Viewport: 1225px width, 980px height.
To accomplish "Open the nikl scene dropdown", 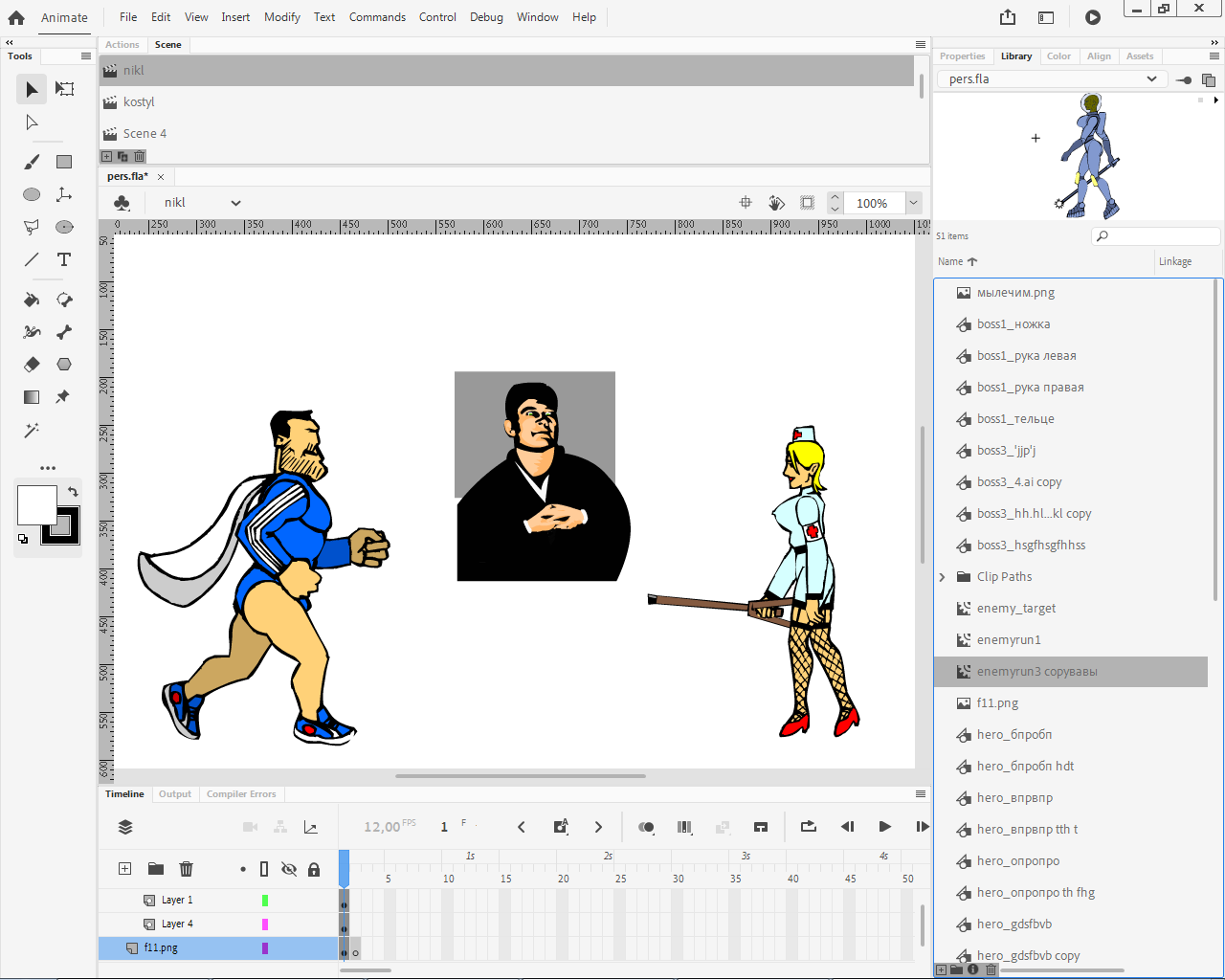I will click(235, 203).
